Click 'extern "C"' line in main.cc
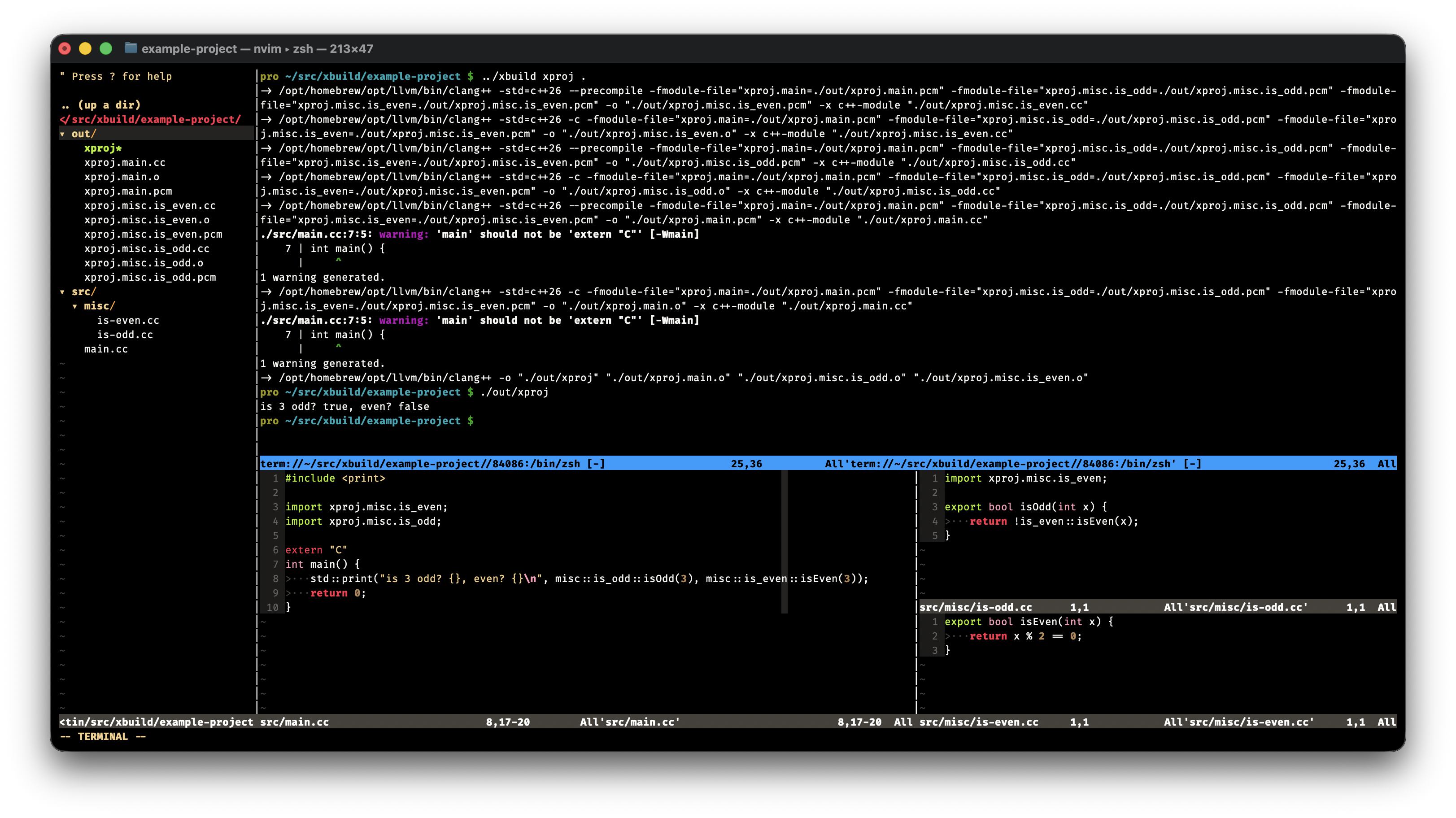This screenshot has height=818, width=1456. [x=317, y=550]
